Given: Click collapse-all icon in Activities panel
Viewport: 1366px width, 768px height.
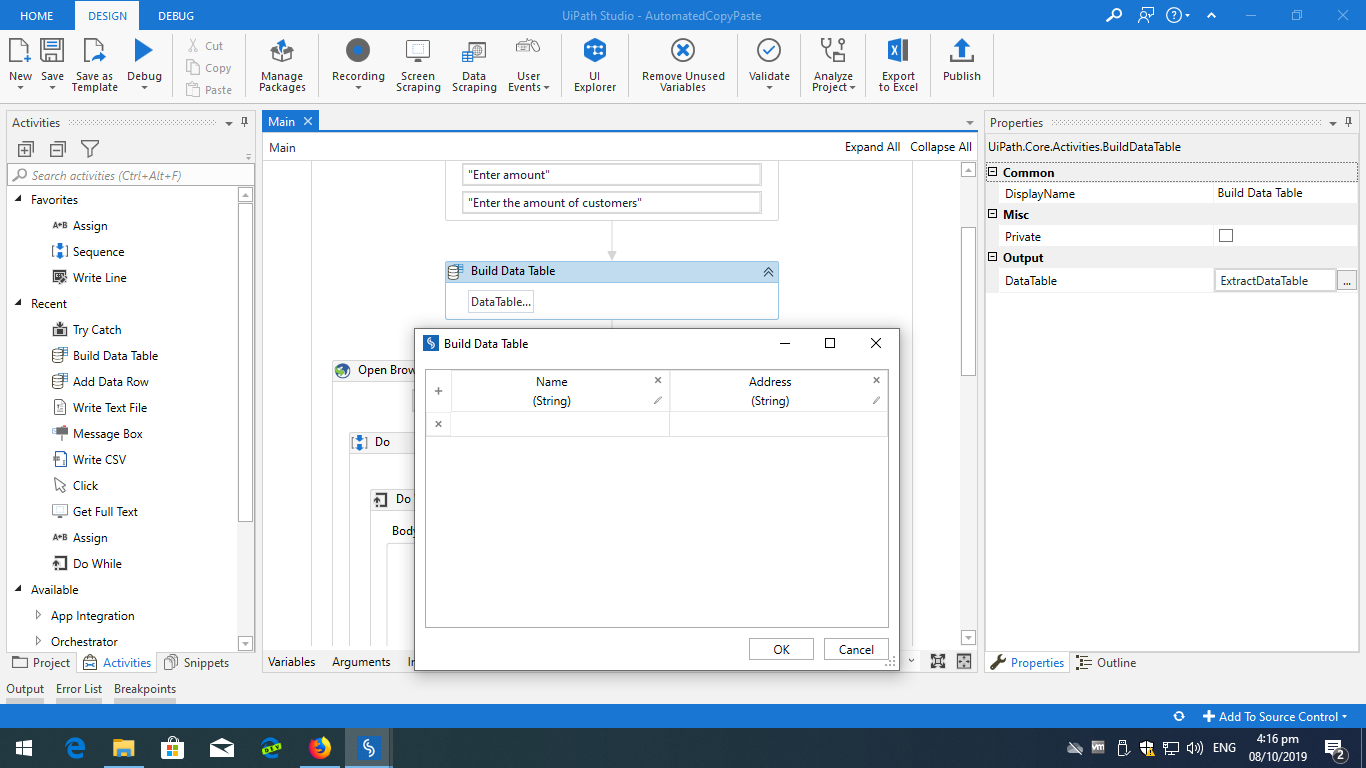Looking at the screenshot, I should 57,149.
